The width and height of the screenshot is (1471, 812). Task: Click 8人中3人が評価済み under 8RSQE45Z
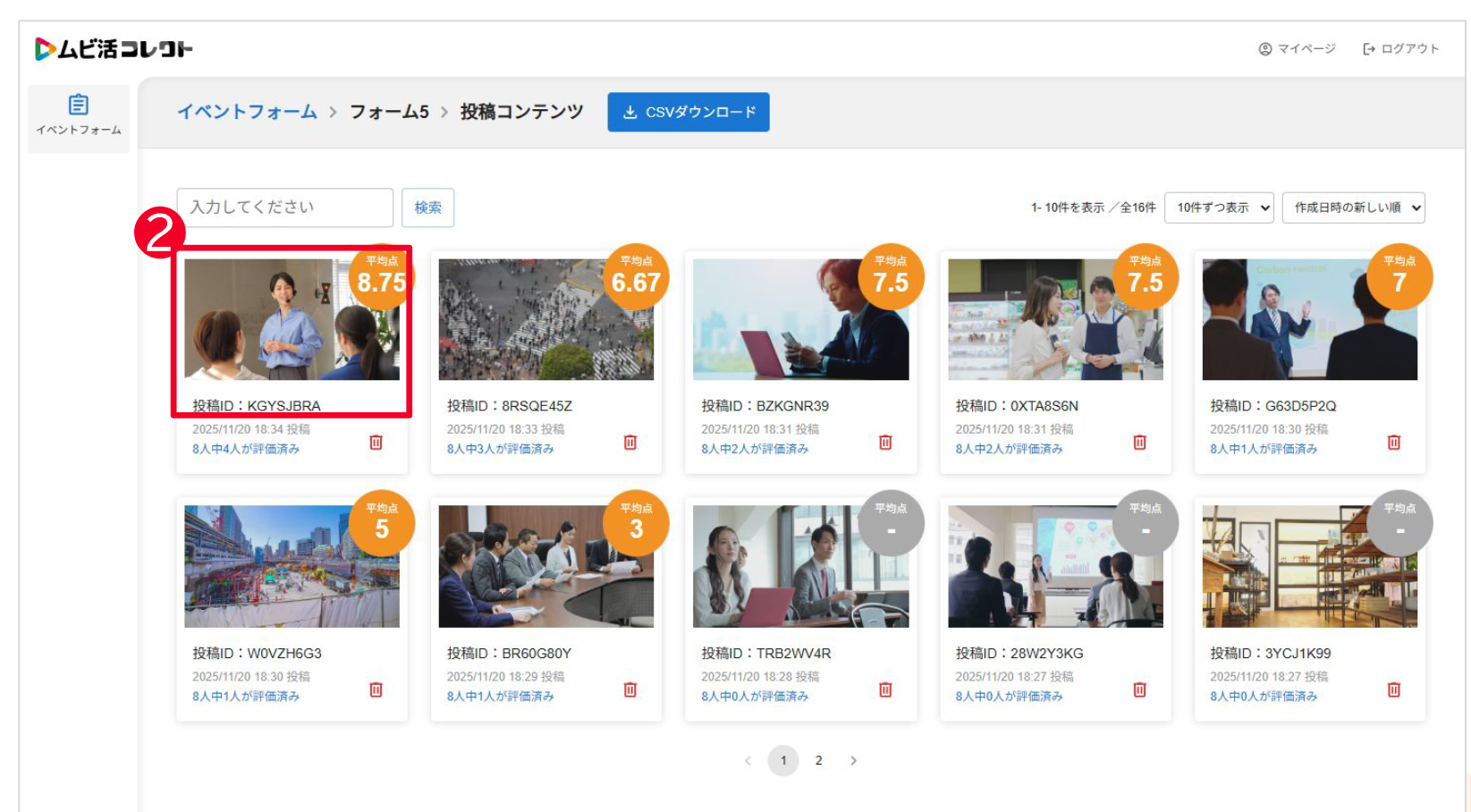click(x=501, y=449)
